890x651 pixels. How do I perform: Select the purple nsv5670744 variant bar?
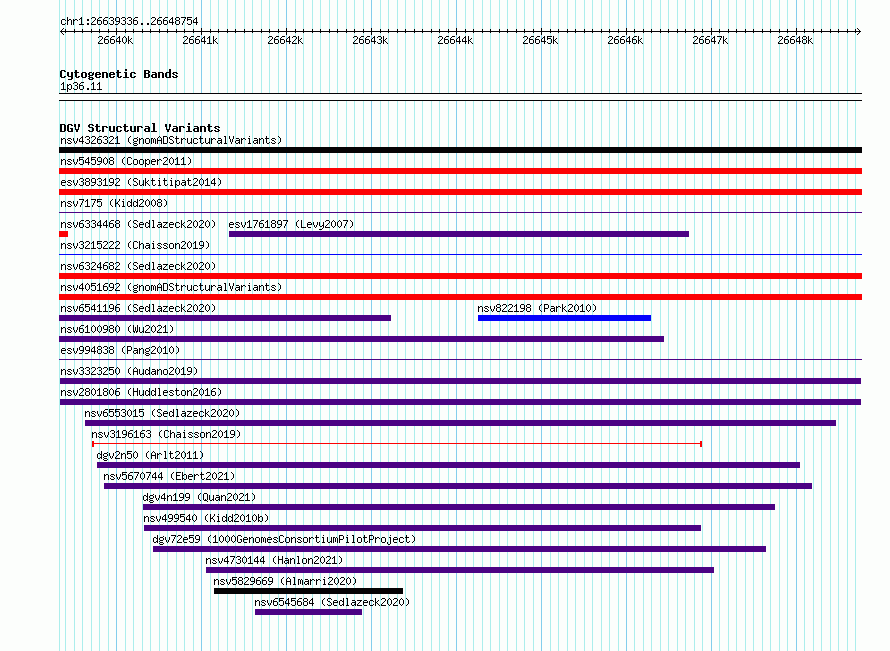point(458,486)
